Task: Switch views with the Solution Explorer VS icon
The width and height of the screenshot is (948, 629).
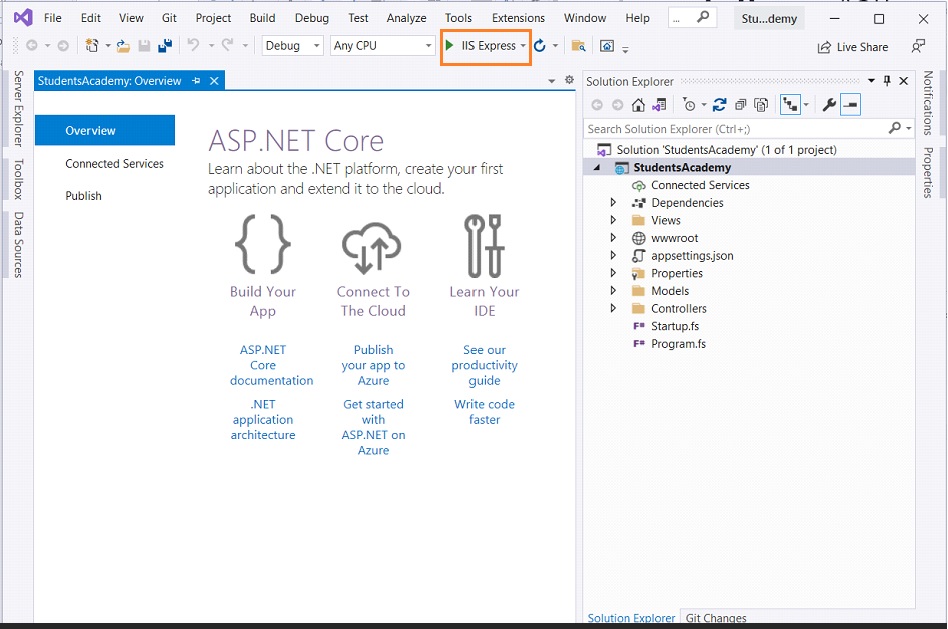Action: 659,105
